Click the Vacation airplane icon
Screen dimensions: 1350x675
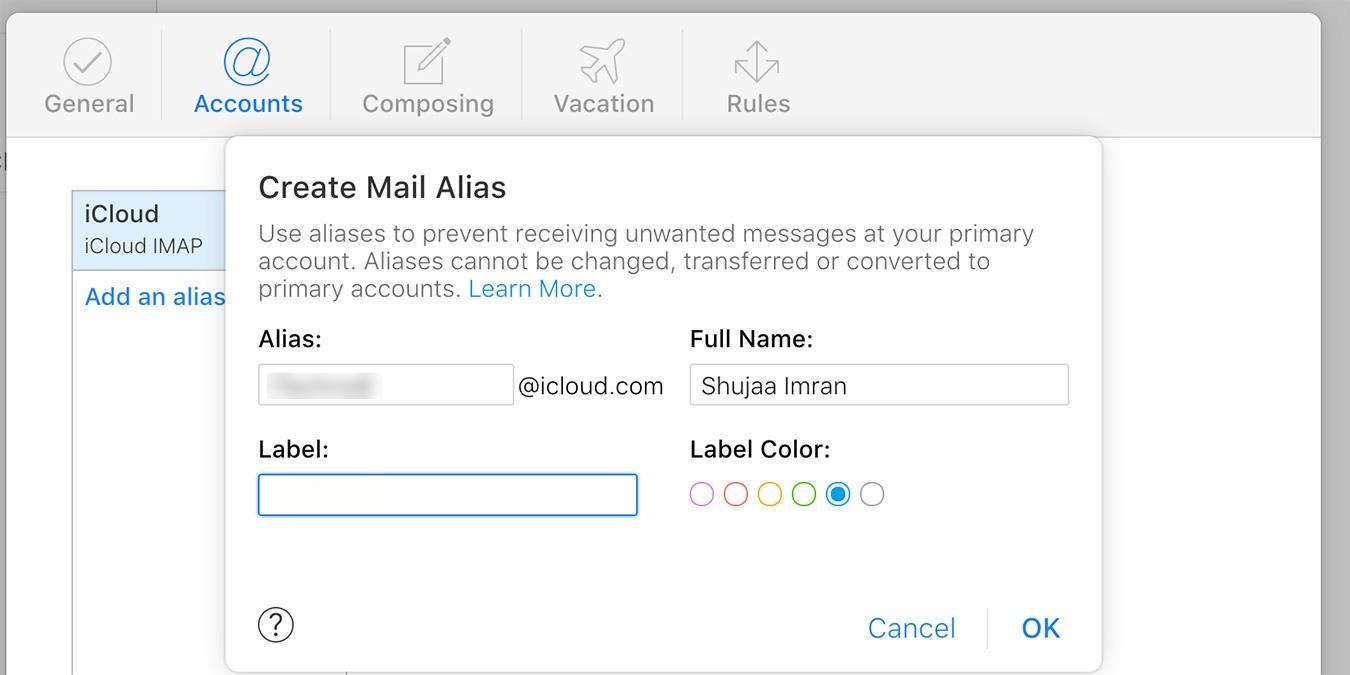(x=602, y=58)
